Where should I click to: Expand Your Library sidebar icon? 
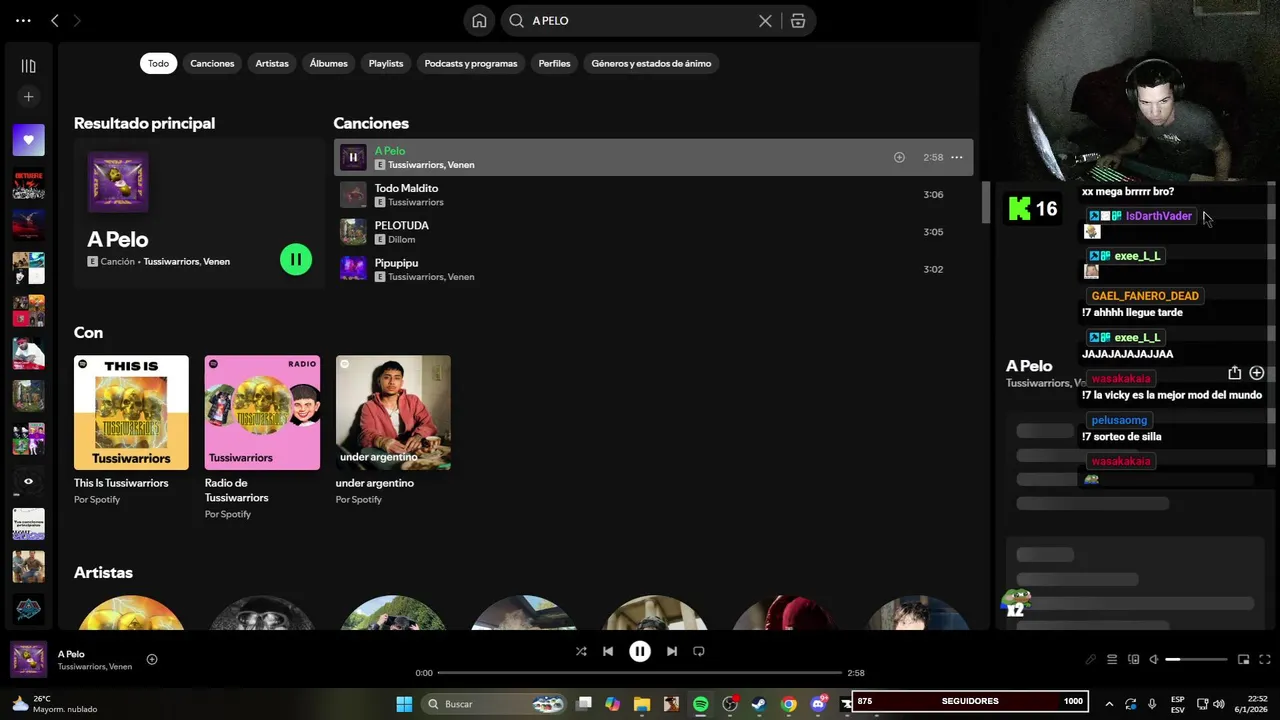(28, 66)
